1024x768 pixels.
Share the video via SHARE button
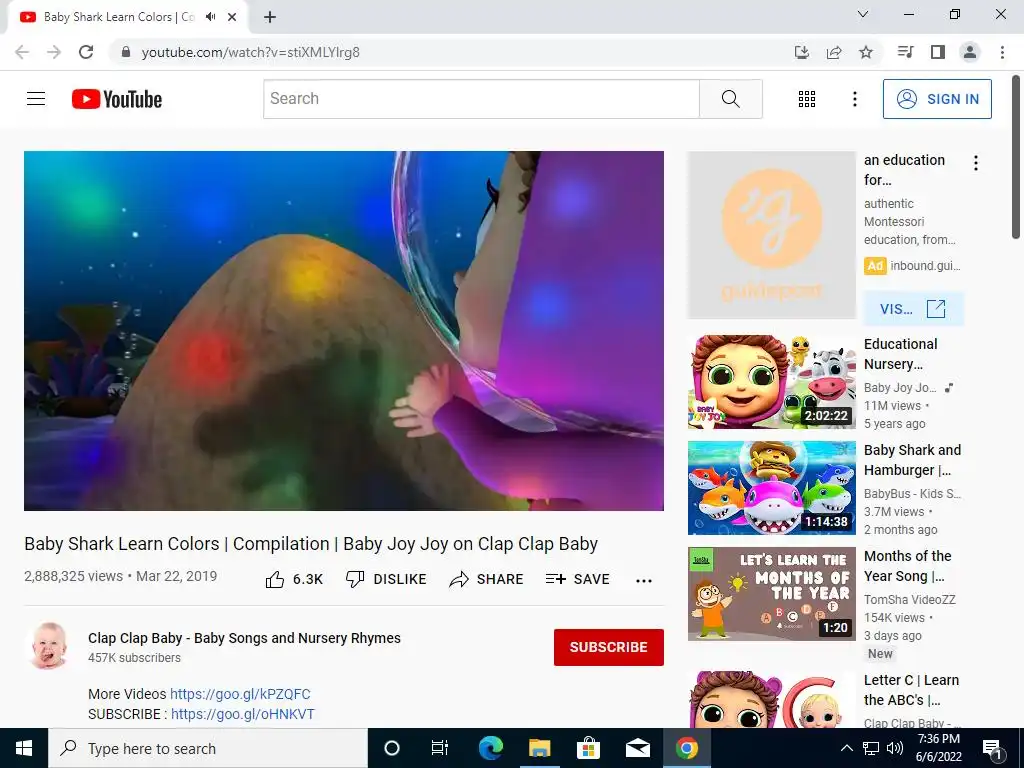[487, 579]
